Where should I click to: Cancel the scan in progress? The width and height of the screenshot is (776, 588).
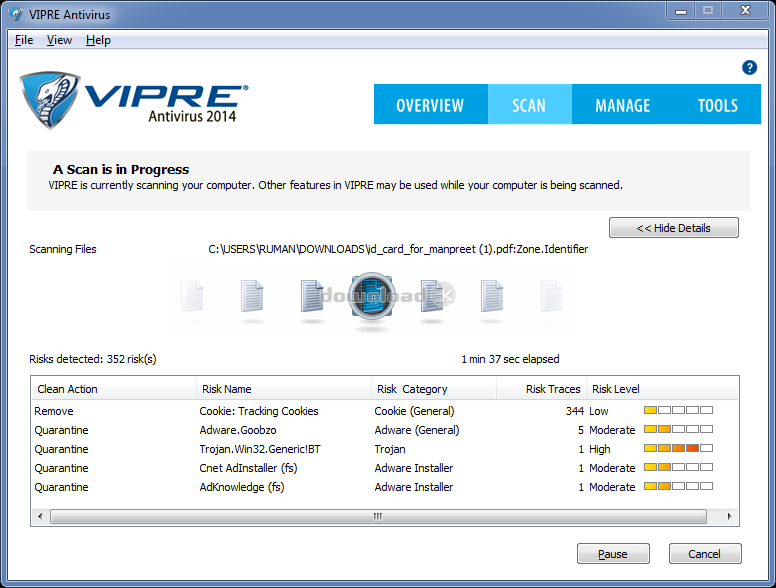tap(705, 554)
